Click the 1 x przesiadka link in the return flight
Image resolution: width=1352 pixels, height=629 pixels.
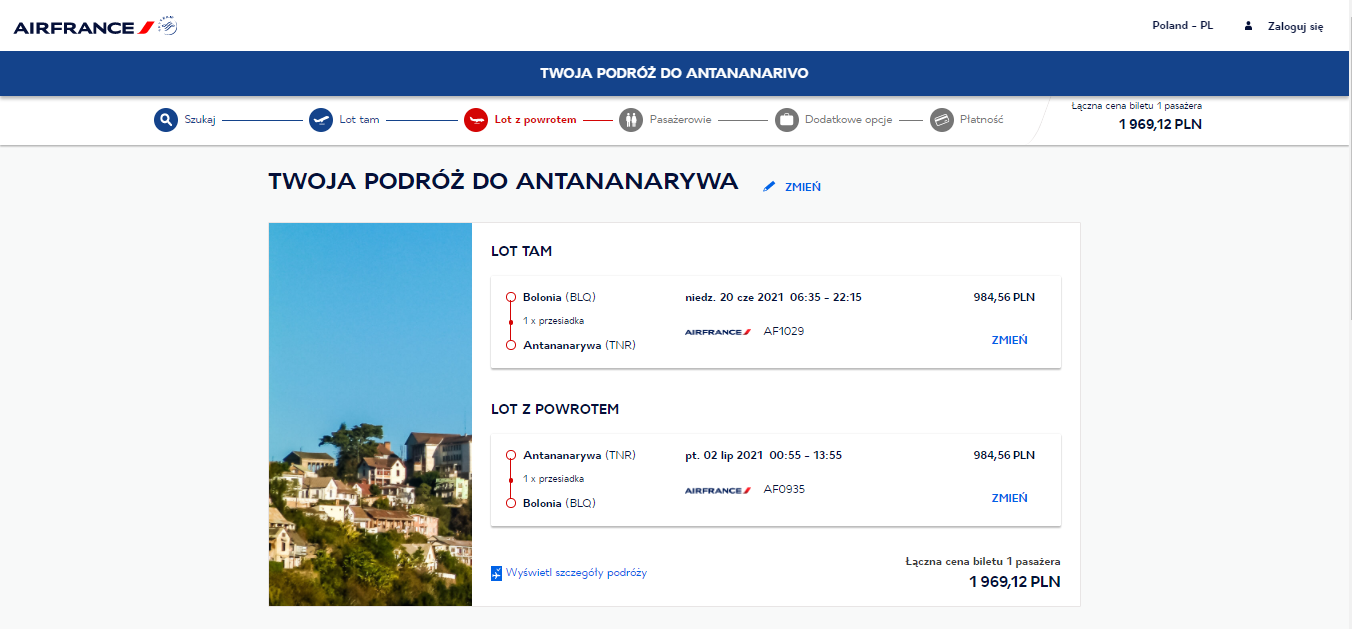[553, 479]
